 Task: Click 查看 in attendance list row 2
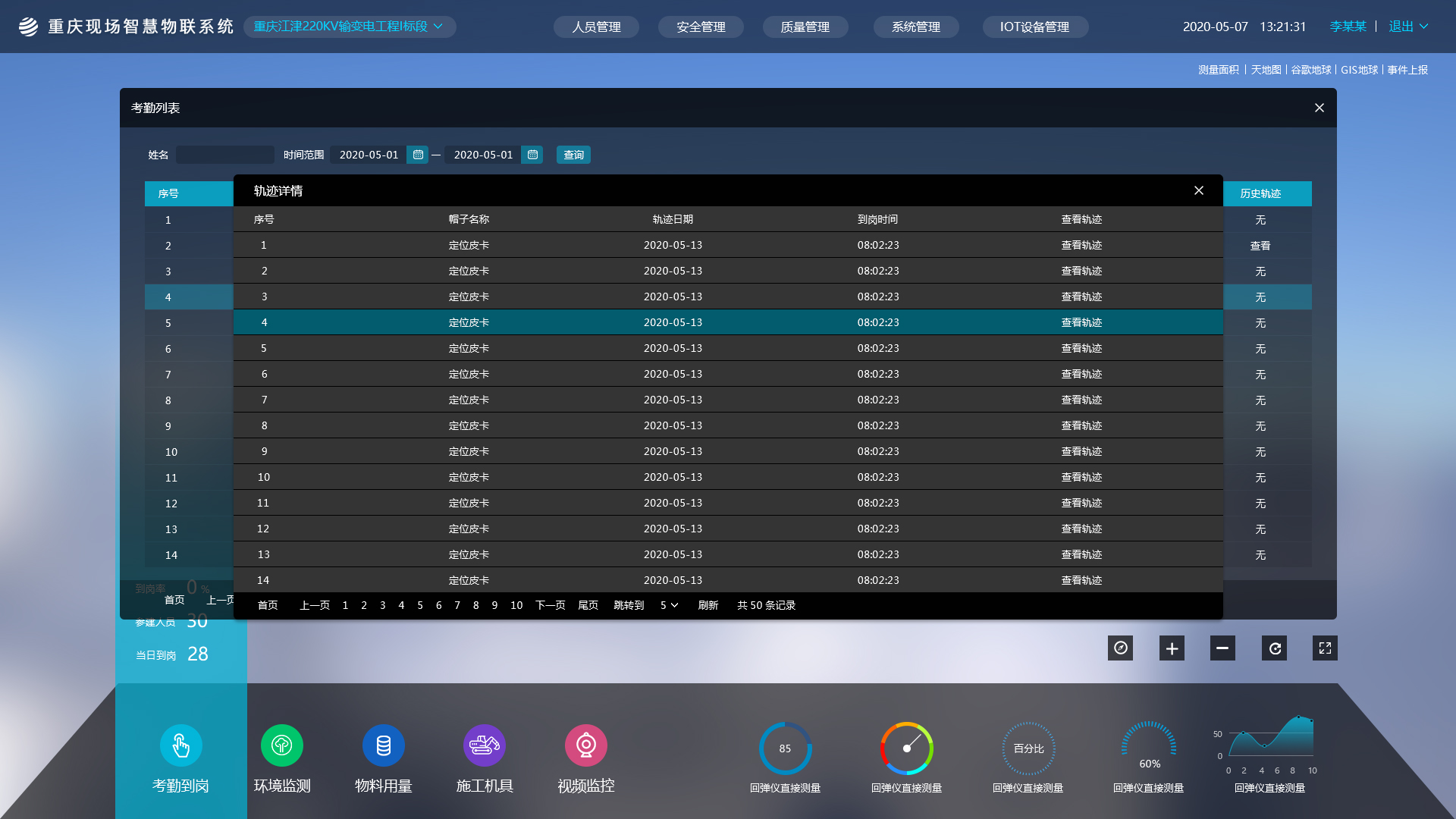point(1260,246)
